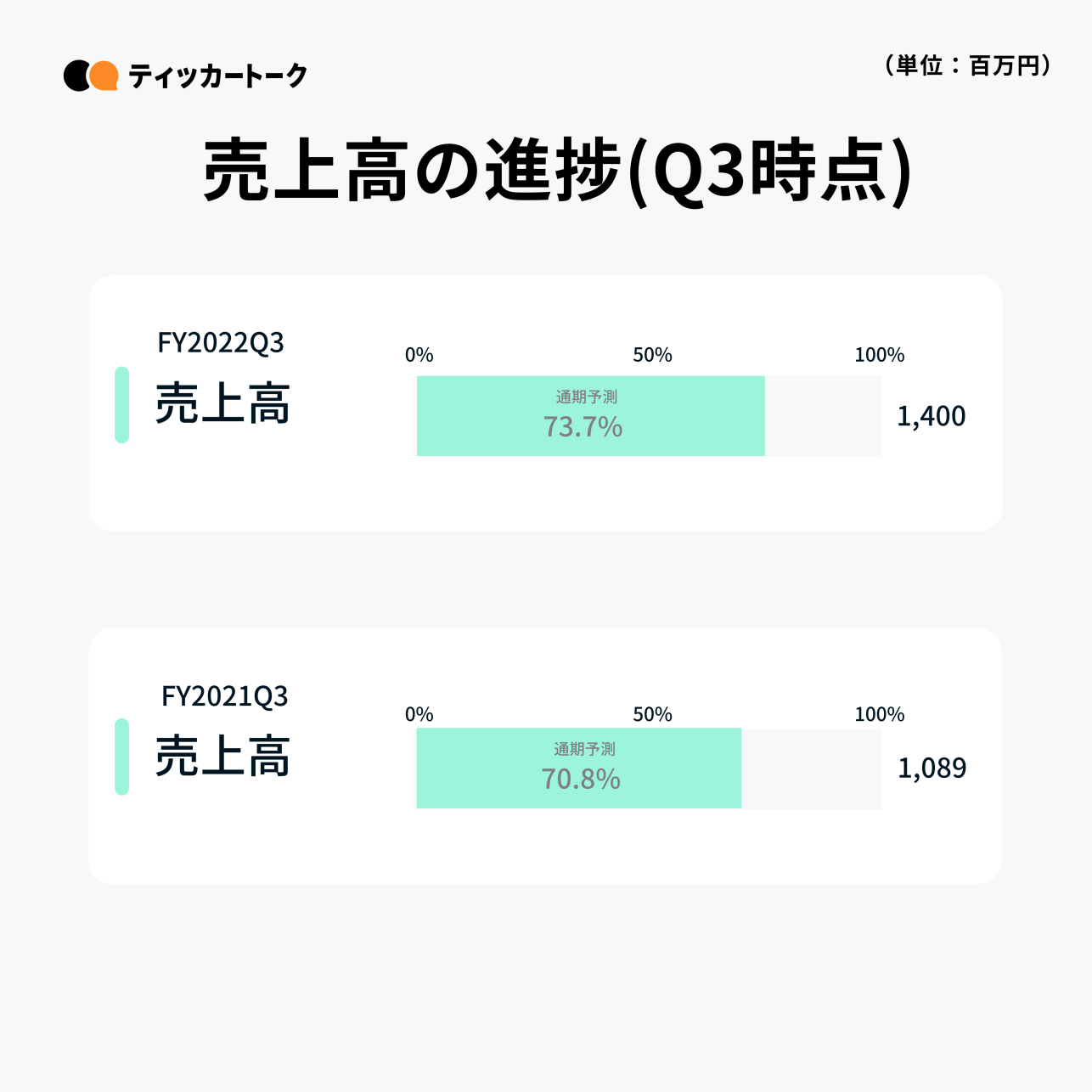This screenshot has width=1092, height=1092.
Task: Click the 売上高 heading in the FY2021Q3 card
Action: [x=222, y=757]
